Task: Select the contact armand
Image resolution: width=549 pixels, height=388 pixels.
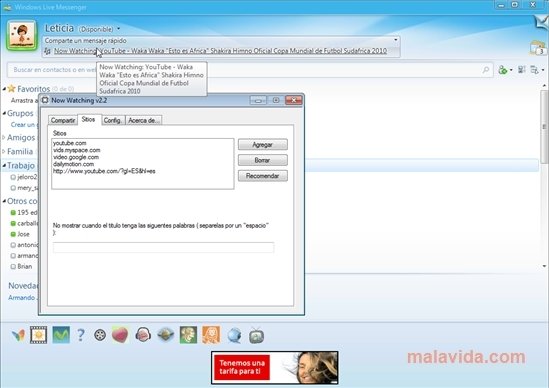Action: pos(23,256)
